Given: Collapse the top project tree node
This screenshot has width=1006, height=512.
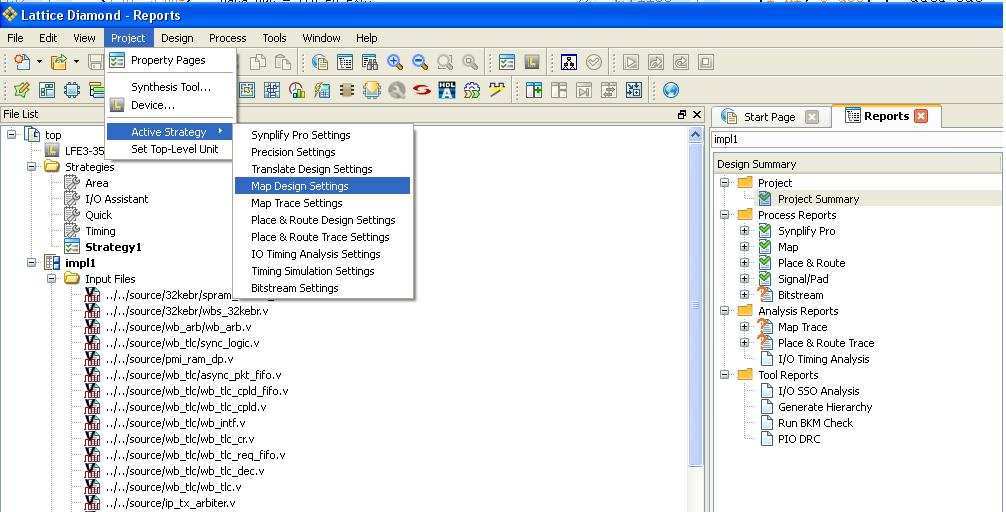Looking at the screenshot, I should pyautogui.click(x=12, y=135).
